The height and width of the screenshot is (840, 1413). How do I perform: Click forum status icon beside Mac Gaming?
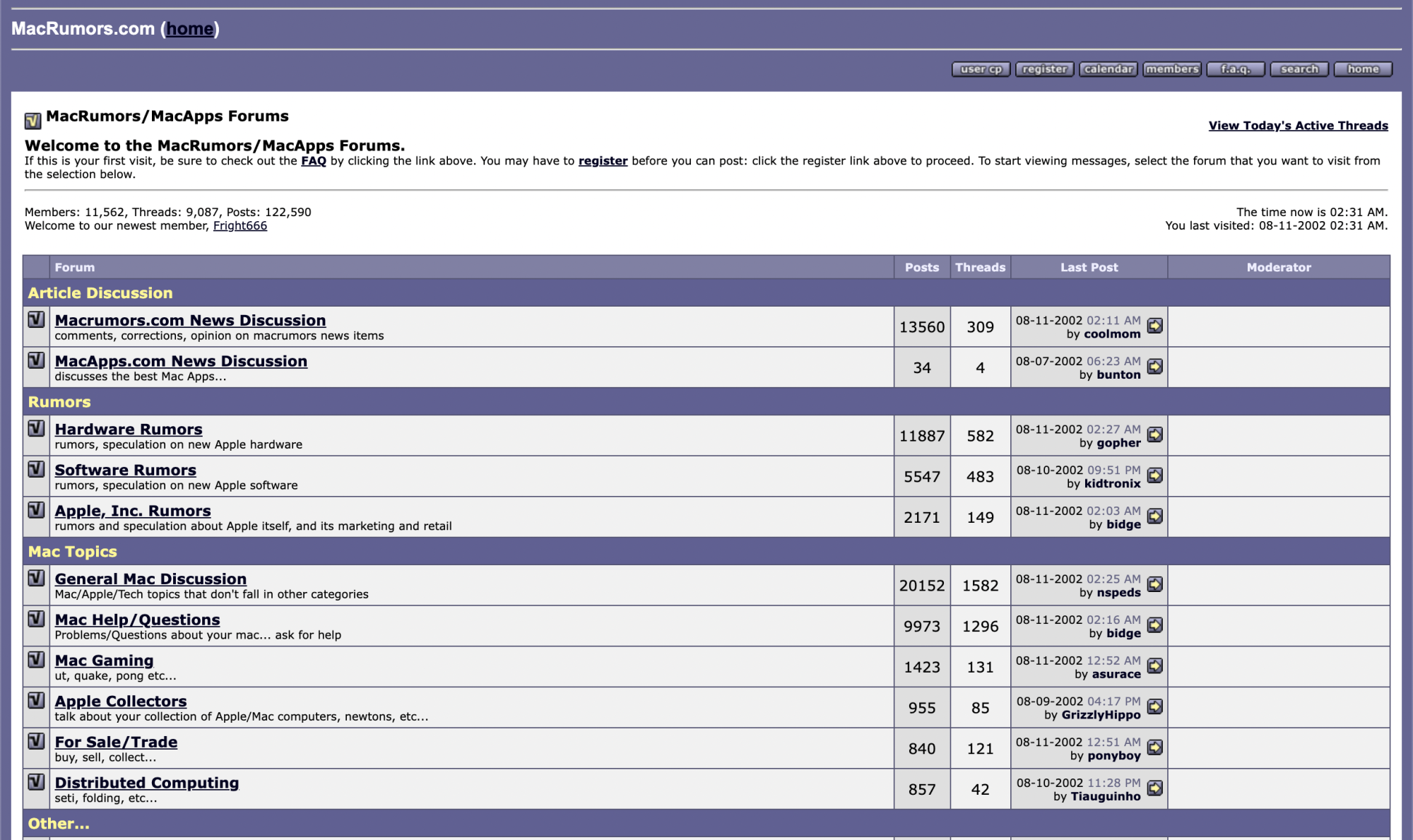36,660
